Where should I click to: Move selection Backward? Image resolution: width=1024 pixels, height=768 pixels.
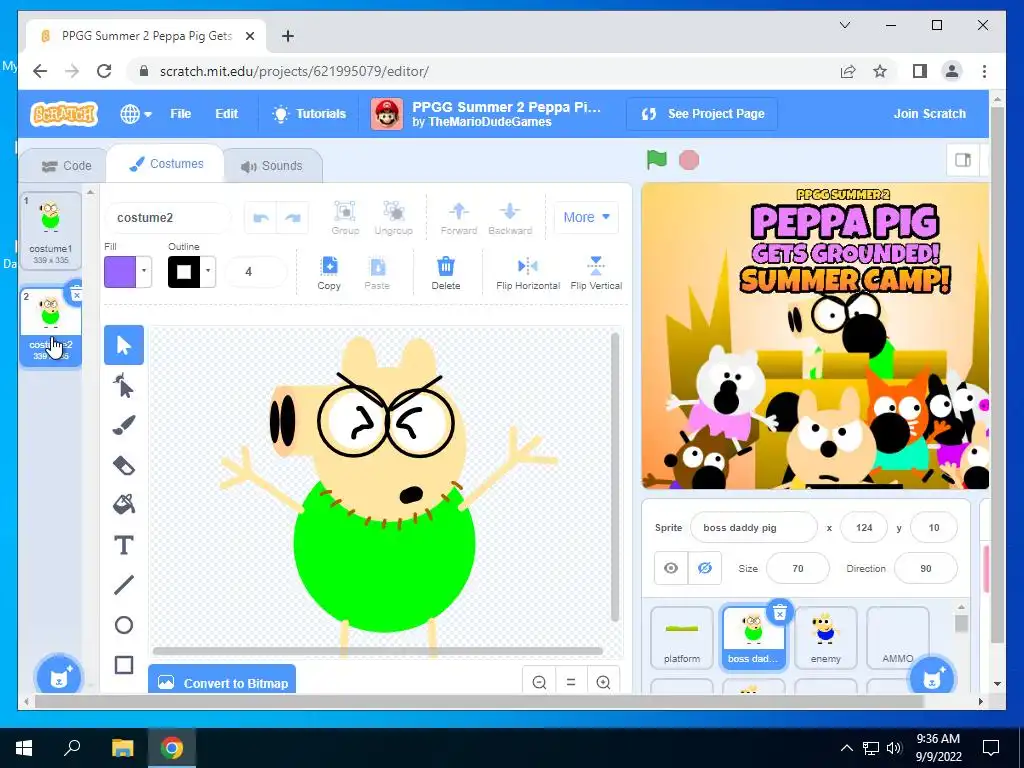(510, 217)
